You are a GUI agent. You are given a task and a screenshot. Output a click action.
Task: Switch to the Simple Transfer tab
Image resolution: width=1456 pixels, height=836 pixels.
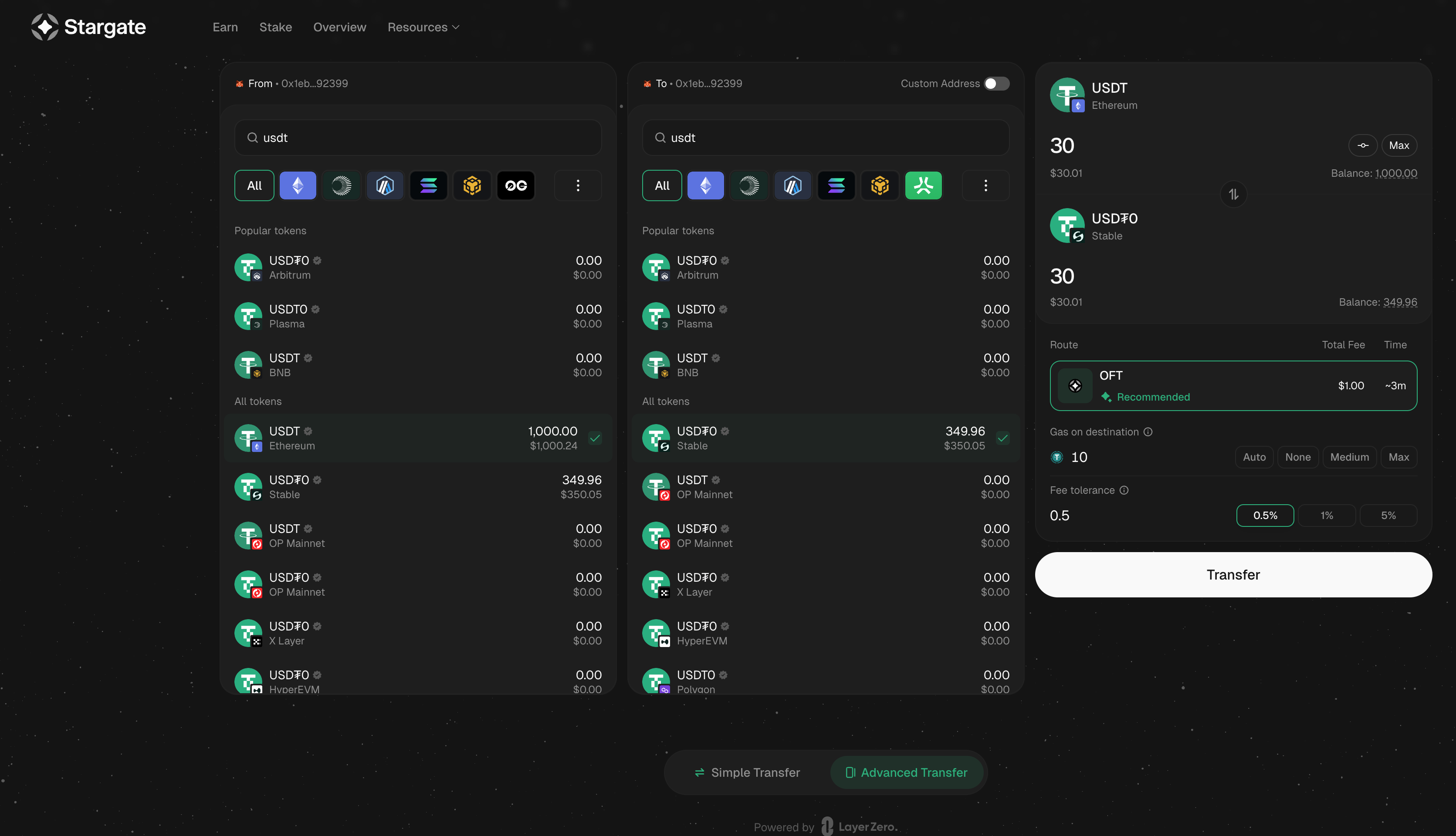(747, 772)
